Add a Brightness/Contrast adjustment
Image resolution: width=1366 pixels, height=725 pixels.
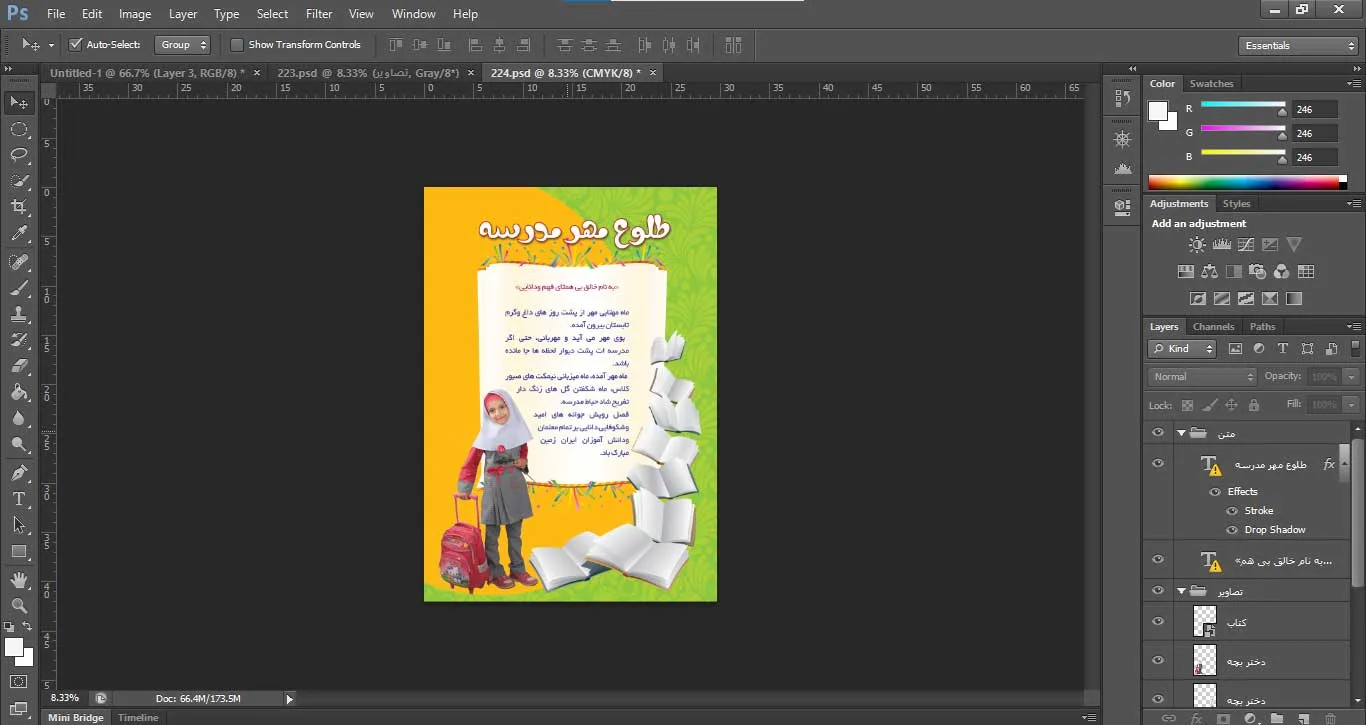pos(1197,245)
